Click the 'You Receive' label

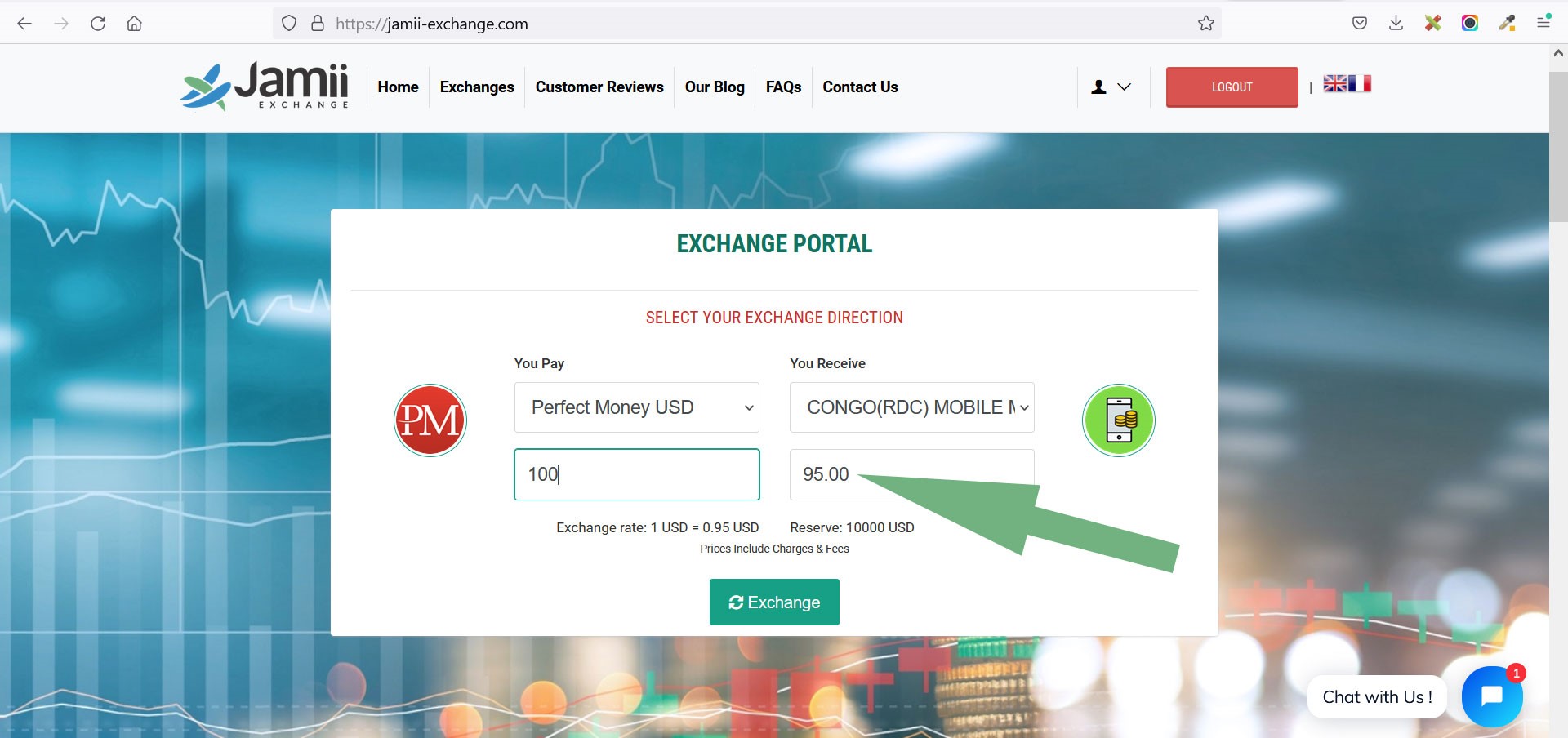point(827,363)
